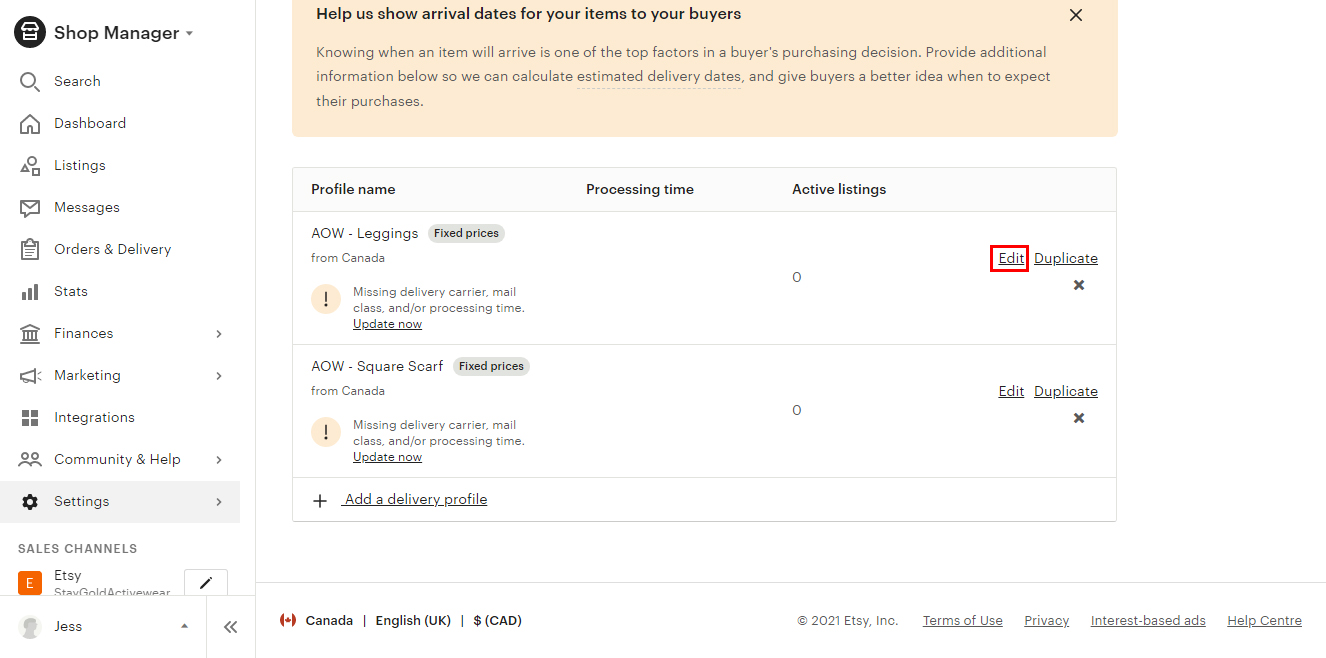
Task: Click AOW - Leggings profile name
Action: 365,233
